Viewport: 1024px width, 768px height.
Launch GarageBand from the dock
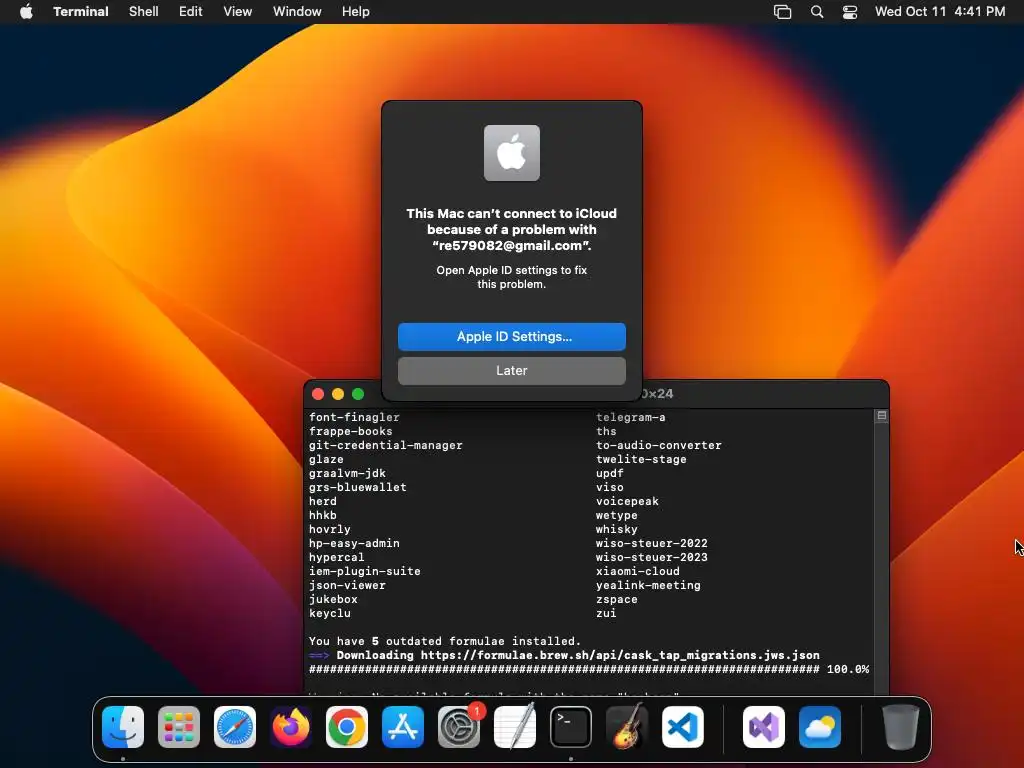coord(627,727)
